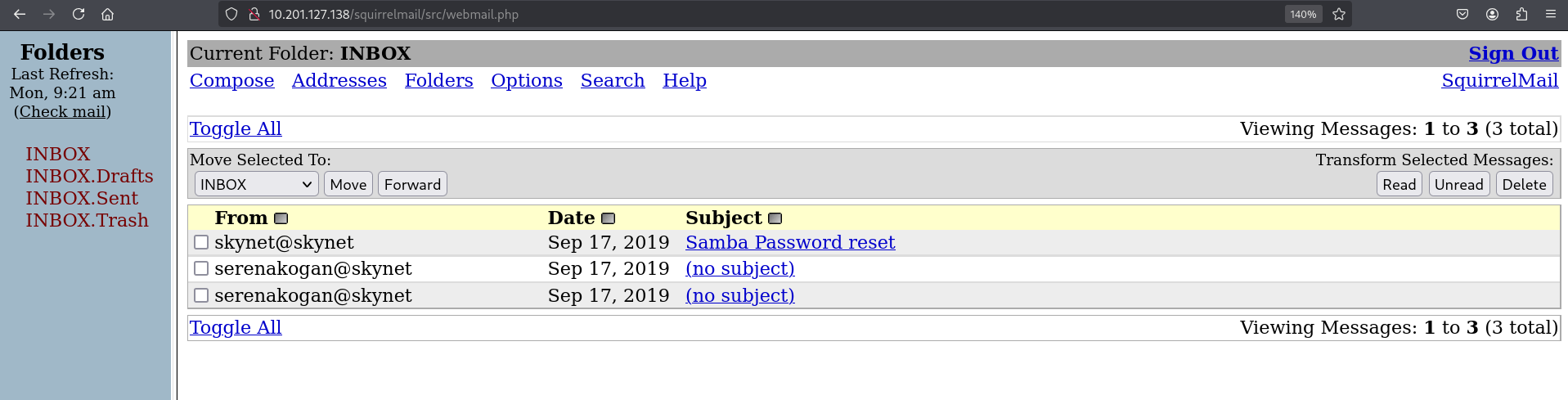Tick the last serenakogan message checkbox
This screenshot has width=1568, height=400.
tap(201, 295)
